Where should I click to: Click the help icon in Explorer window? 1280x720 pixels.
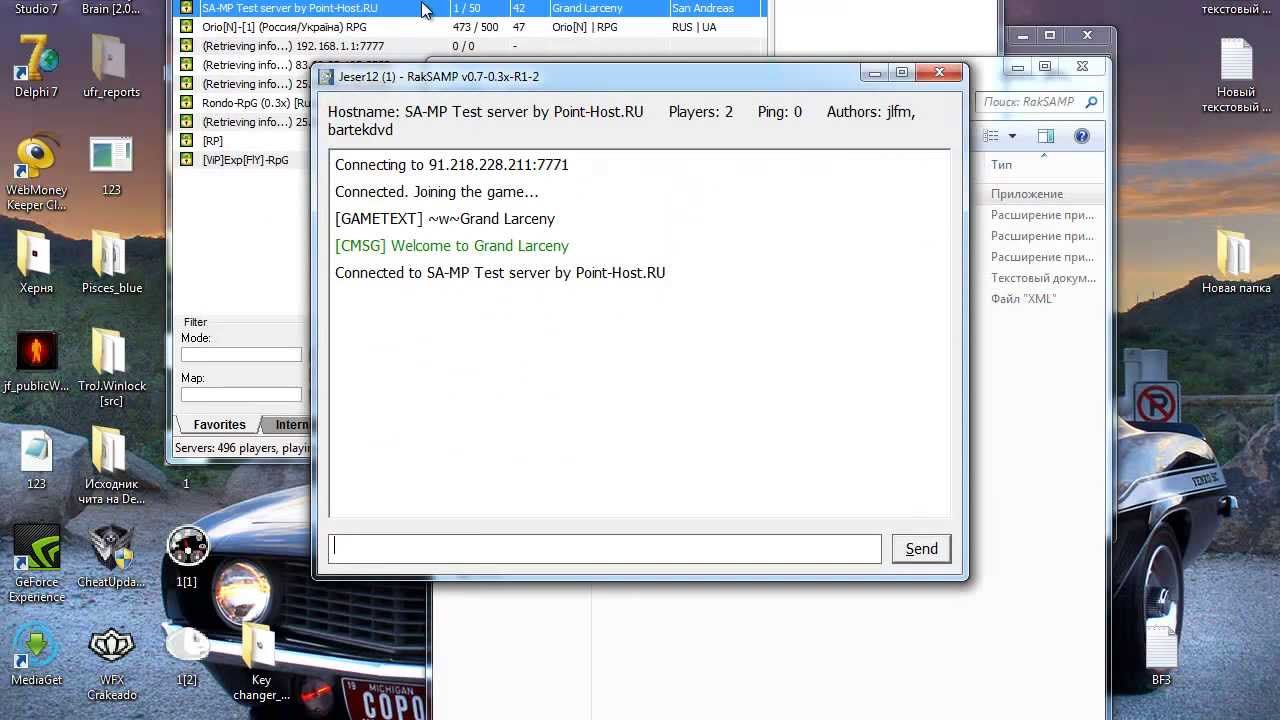(x=1081, y=136)
